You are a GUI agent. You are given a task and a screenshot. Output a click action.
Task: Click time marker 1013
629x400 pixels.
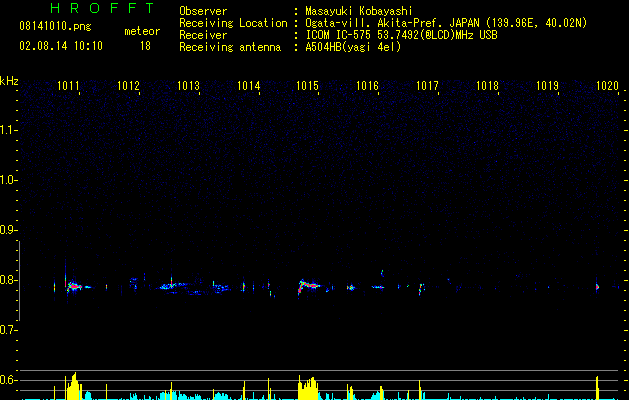coord(189,86)
